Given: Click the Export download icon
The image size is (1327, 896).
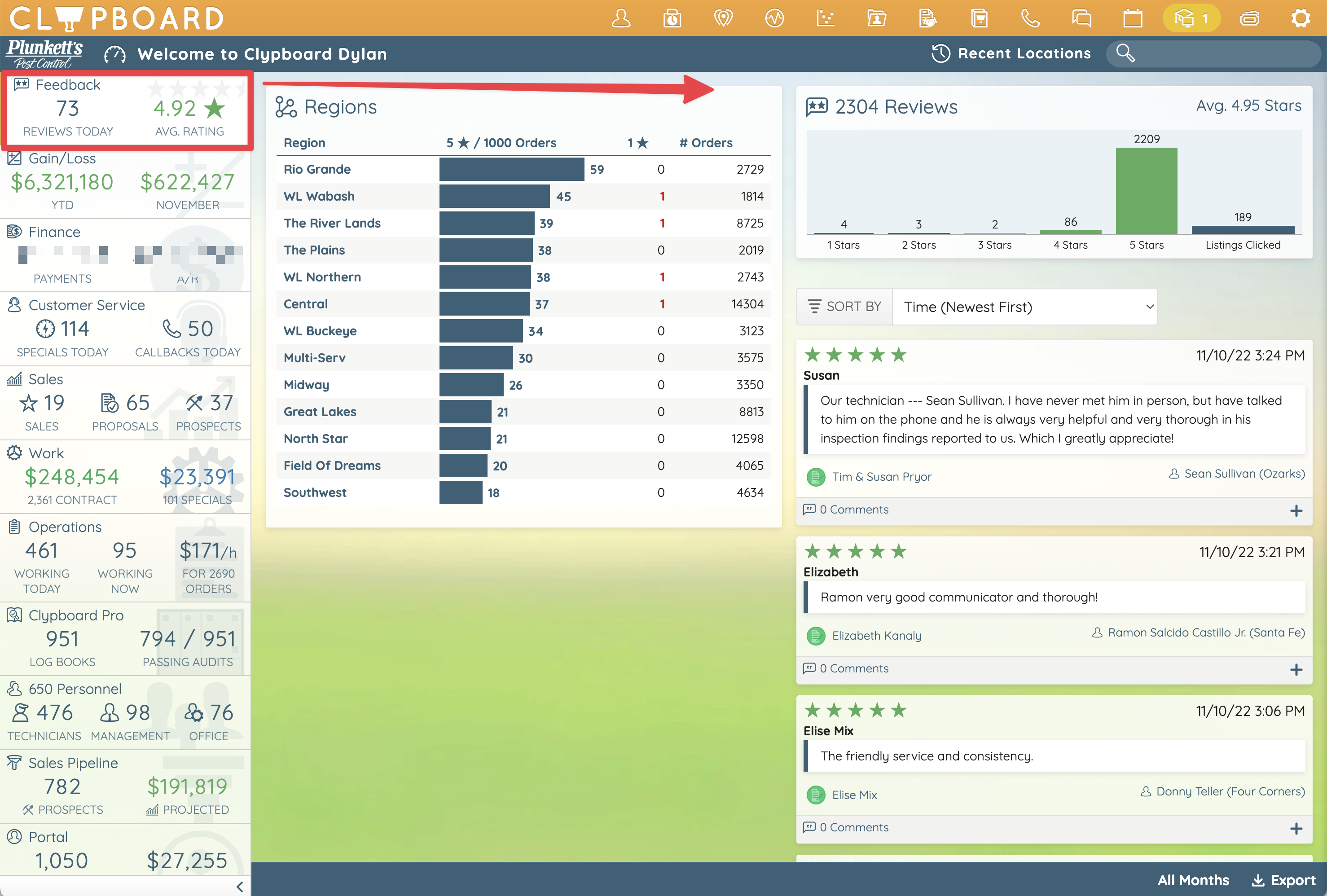Looking at the screenshot, I should tap(1257, 880).
